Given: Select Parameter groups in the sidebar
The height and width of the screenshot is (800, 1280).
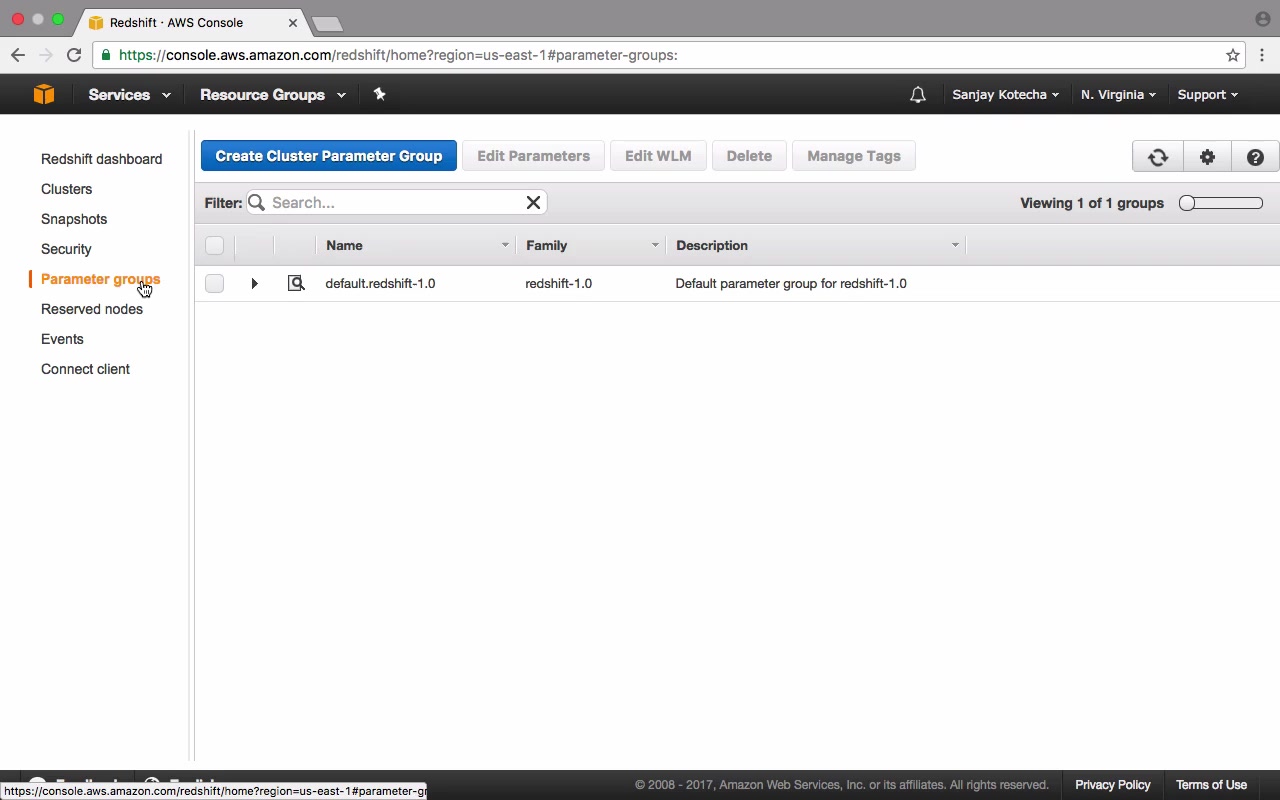Looking at the screenshot, I should tap(100, 279).
